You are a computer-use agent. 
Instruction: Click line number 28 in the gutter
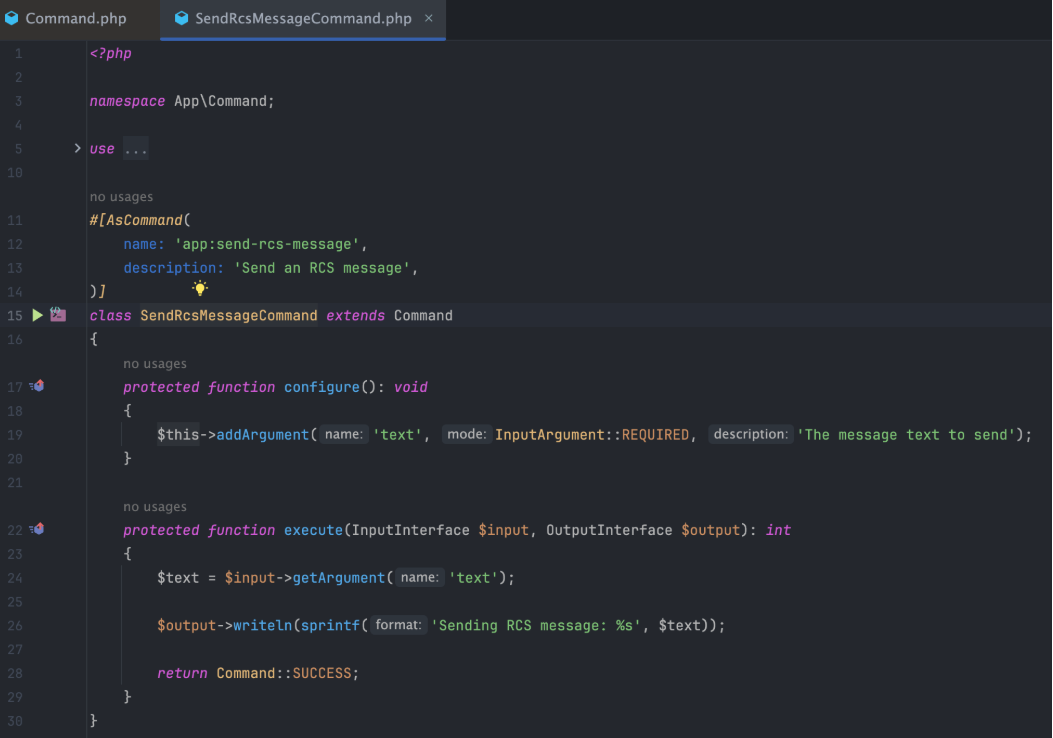click(15, 674)
